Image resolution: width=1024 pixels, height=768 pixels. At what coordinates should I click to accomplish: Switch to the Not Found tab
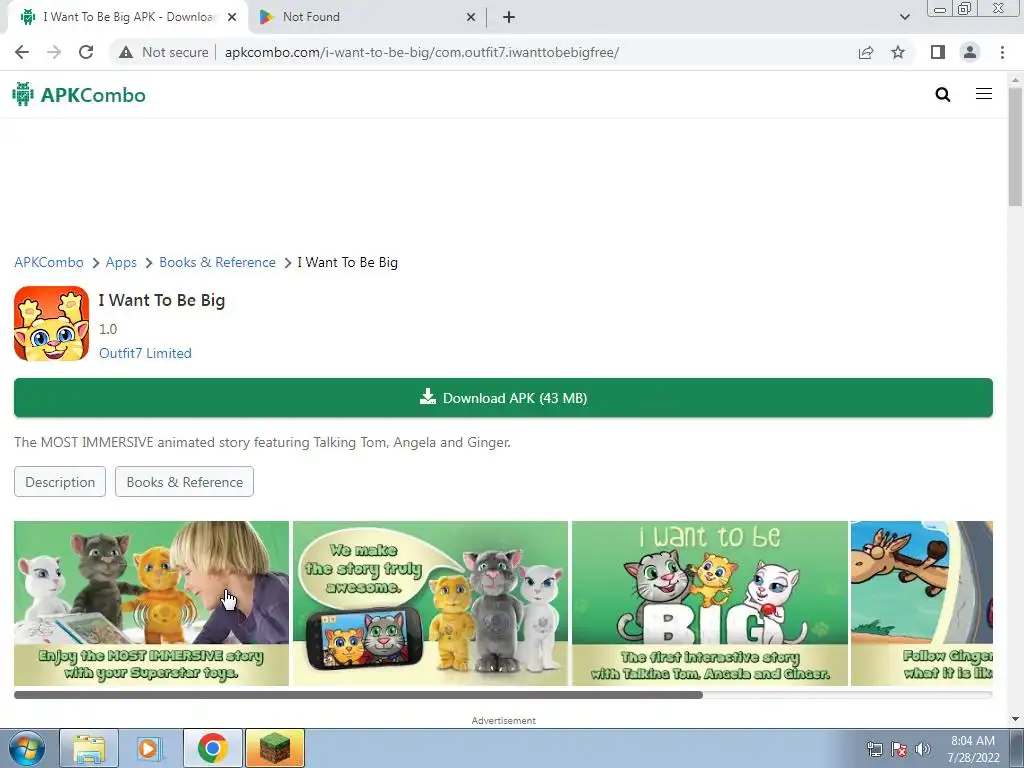click(x=368, y=17)
